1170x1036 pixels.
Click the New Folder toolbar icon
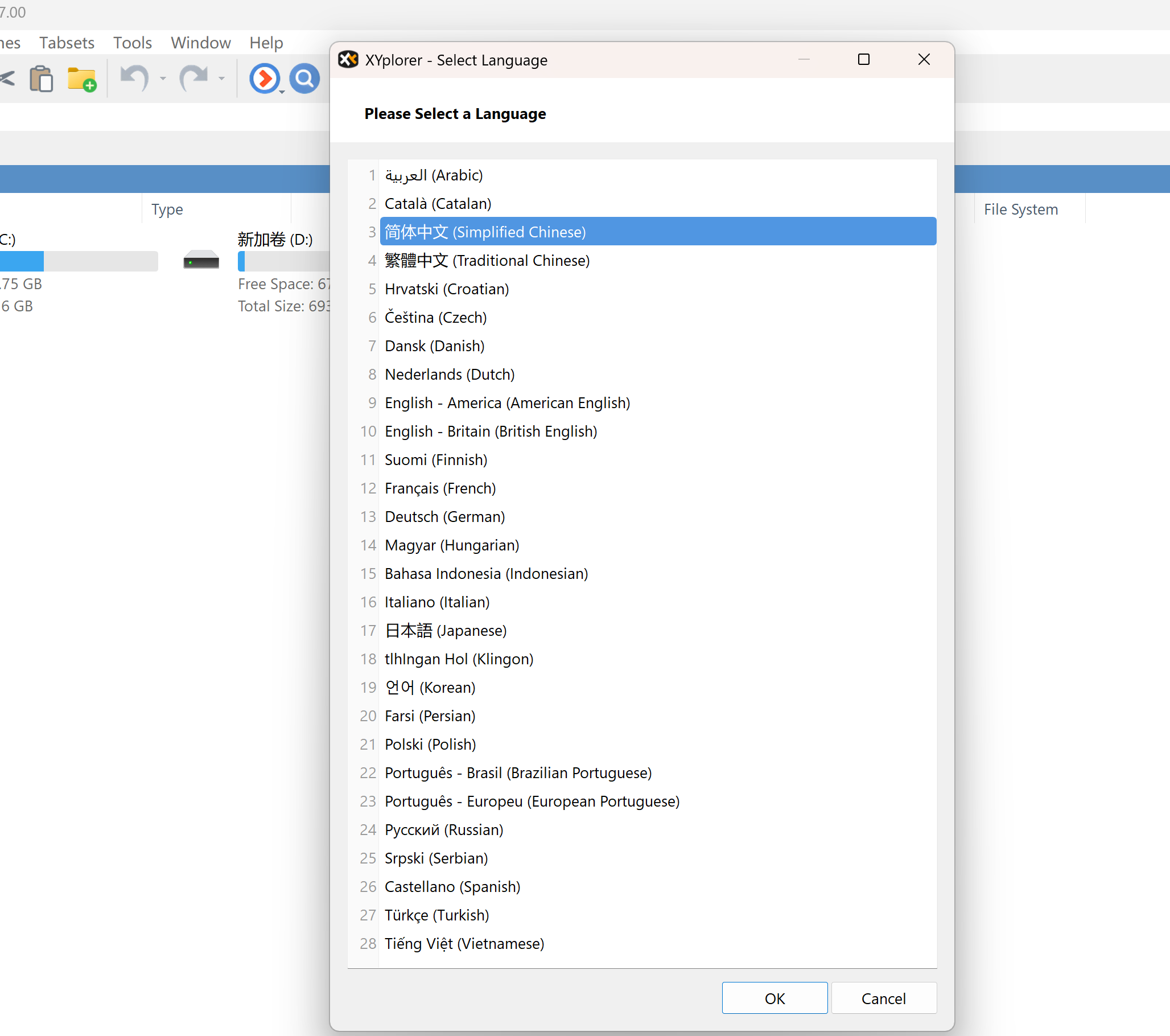(81, 79)
